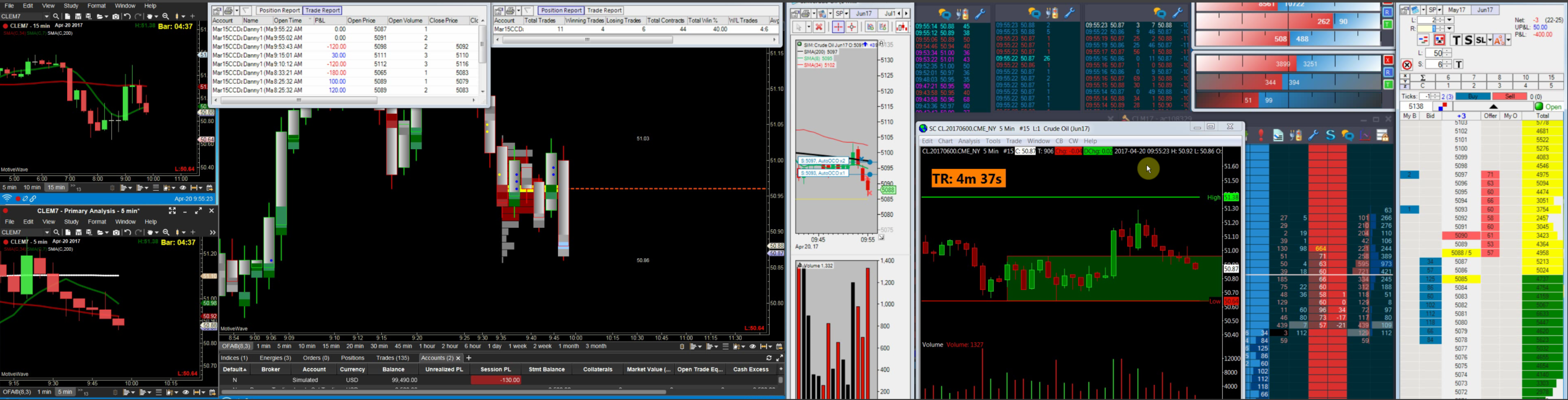Open Format menu in Primary Analysis 5 min window
This screenshot has width=1568, height=400.
click(97, 222)
